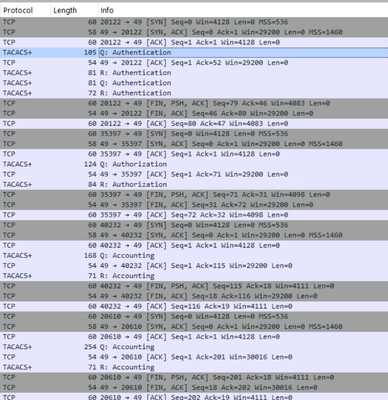
Task: Select packet with Seq=72 Ack=32
Action: coord(194,215)
